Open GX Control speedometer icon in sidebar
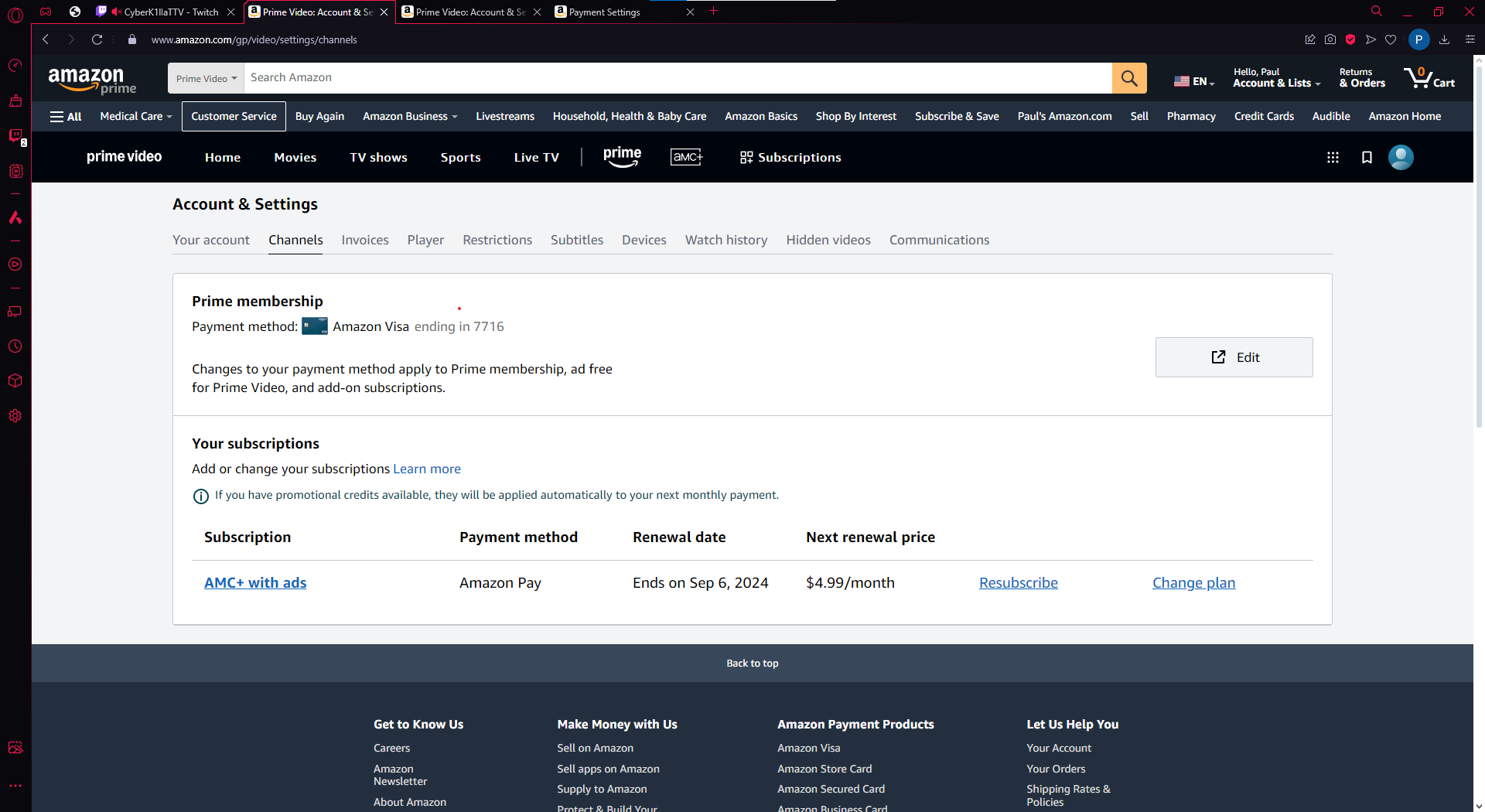 tap(15, 66)
